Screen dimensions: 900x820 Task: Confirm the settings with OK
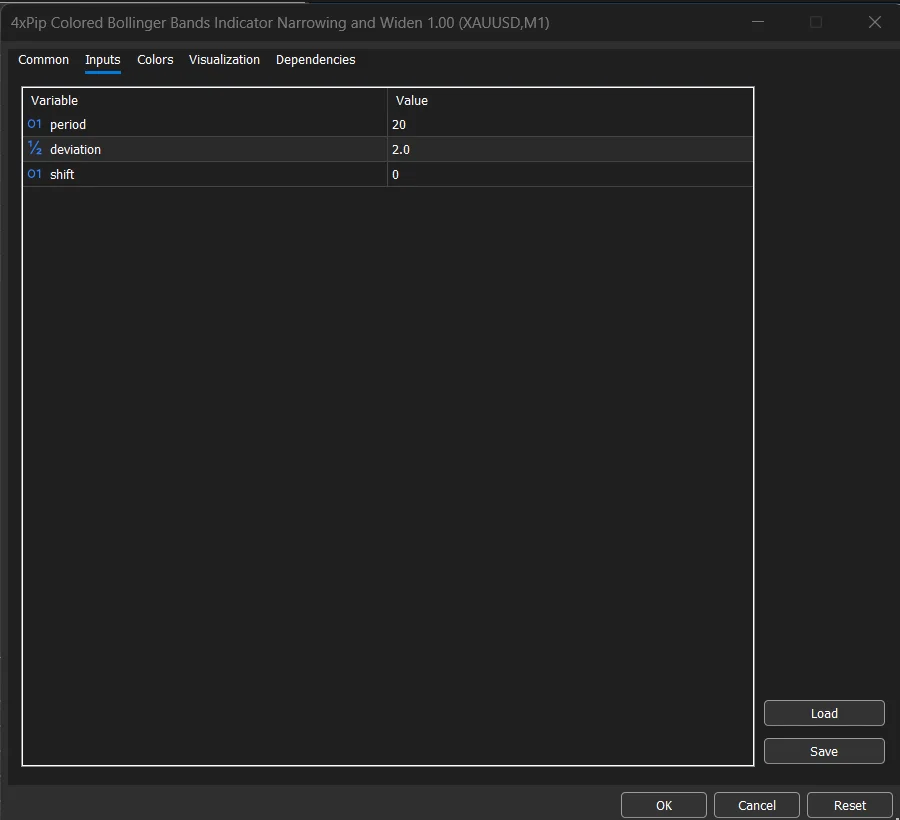pos(664,805)
